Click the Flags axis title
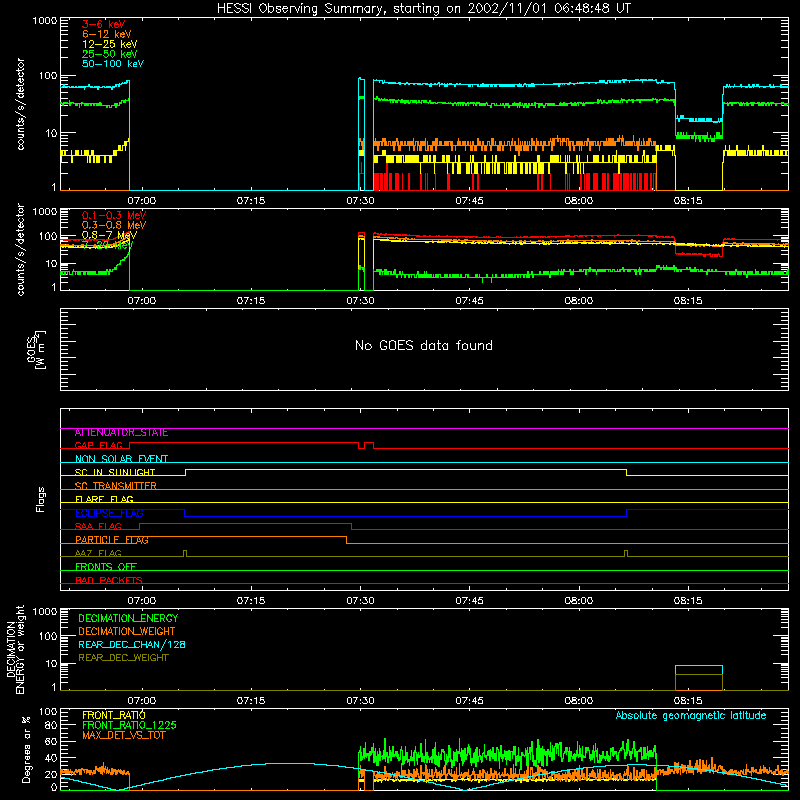 point(41,499)
